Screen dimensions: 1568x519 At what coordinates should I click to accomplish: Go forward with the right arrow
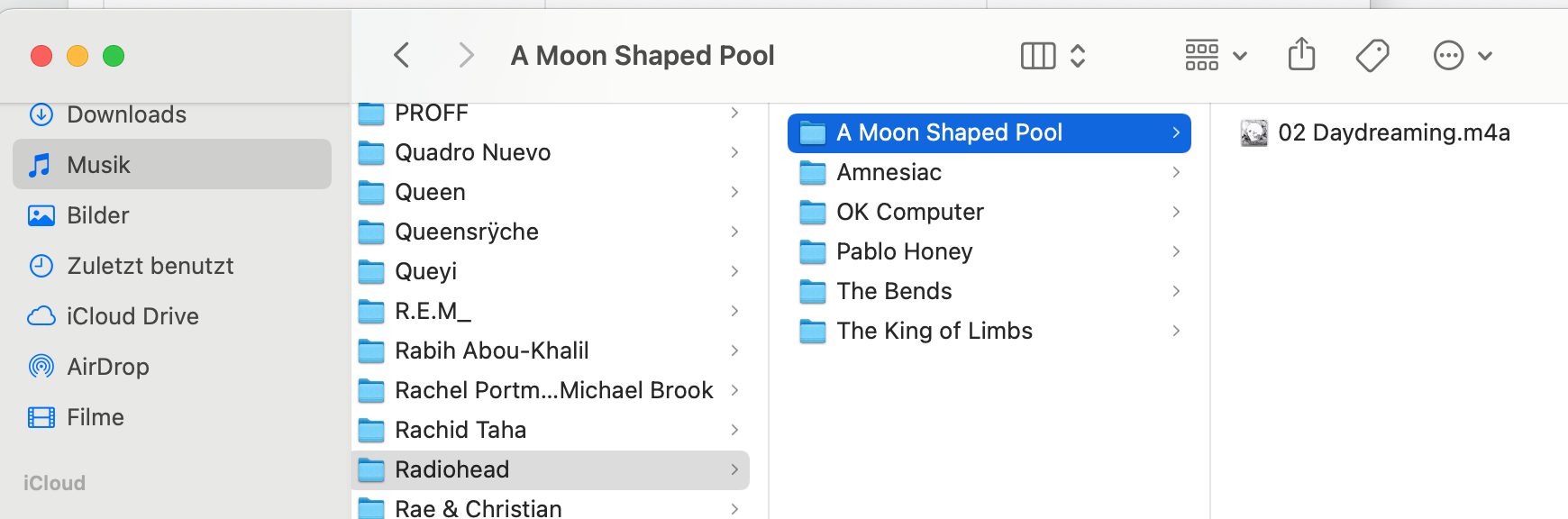tap(466, 55)
